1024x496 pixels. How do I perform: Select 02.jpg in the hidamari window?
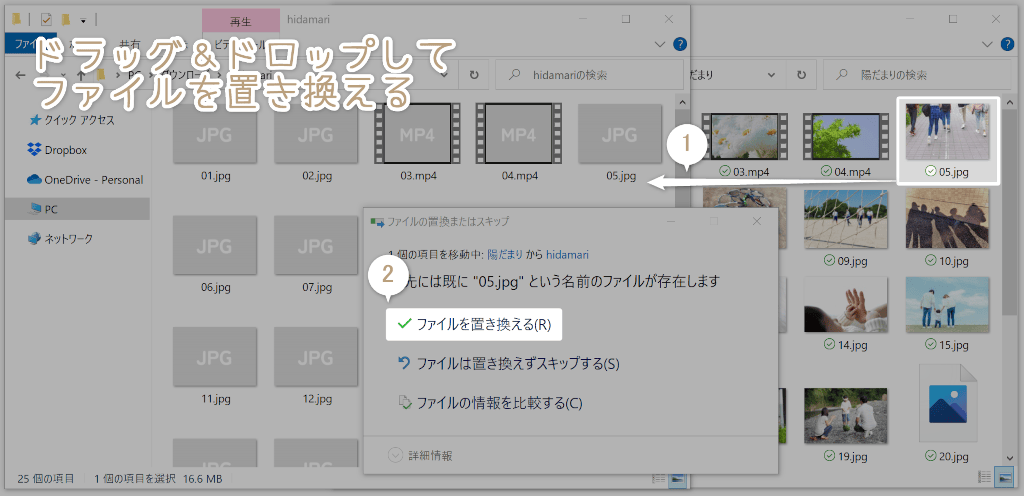[x=315, y=142]
